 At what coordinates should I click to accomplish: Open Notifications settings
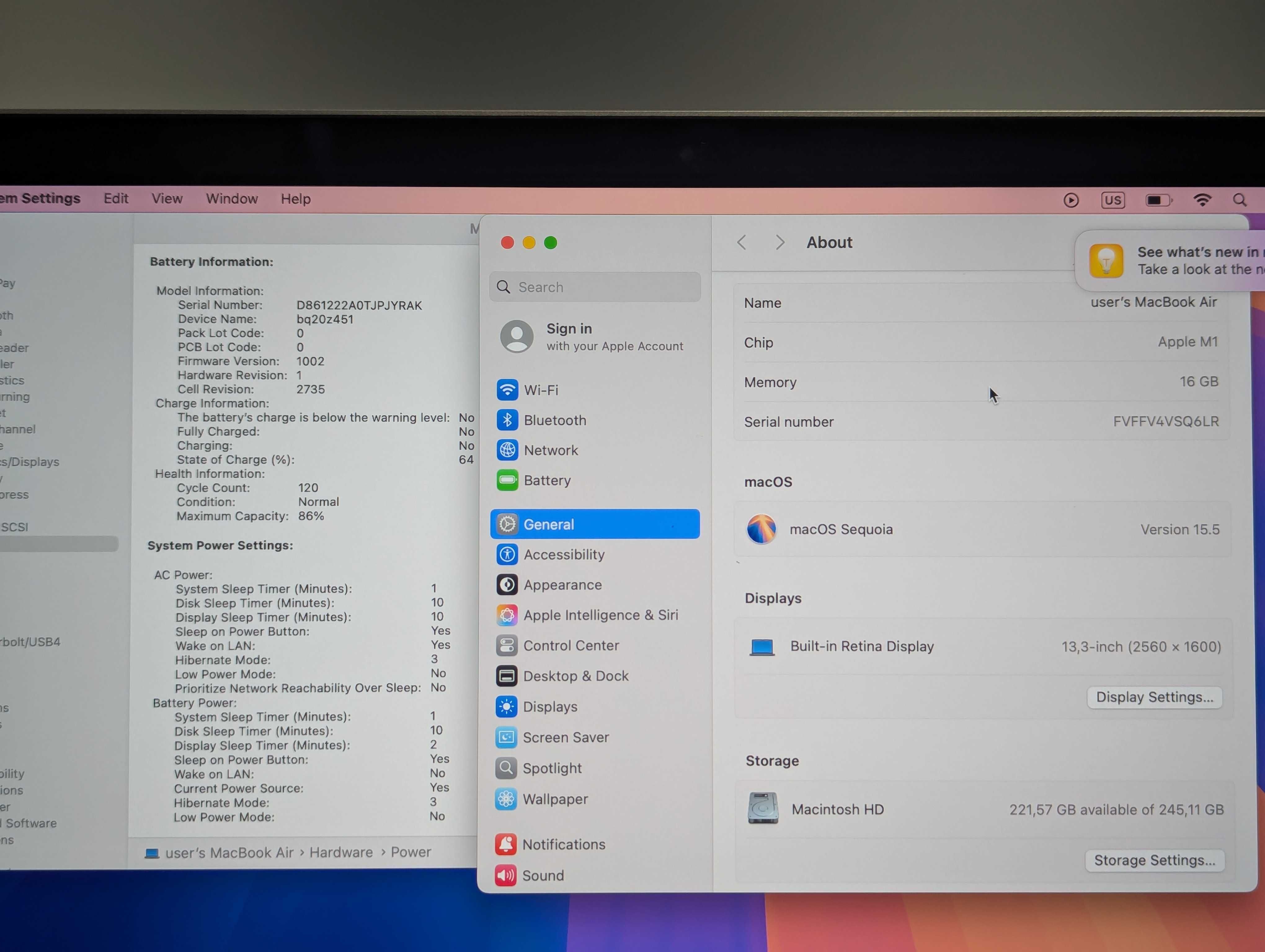(595, 844)
